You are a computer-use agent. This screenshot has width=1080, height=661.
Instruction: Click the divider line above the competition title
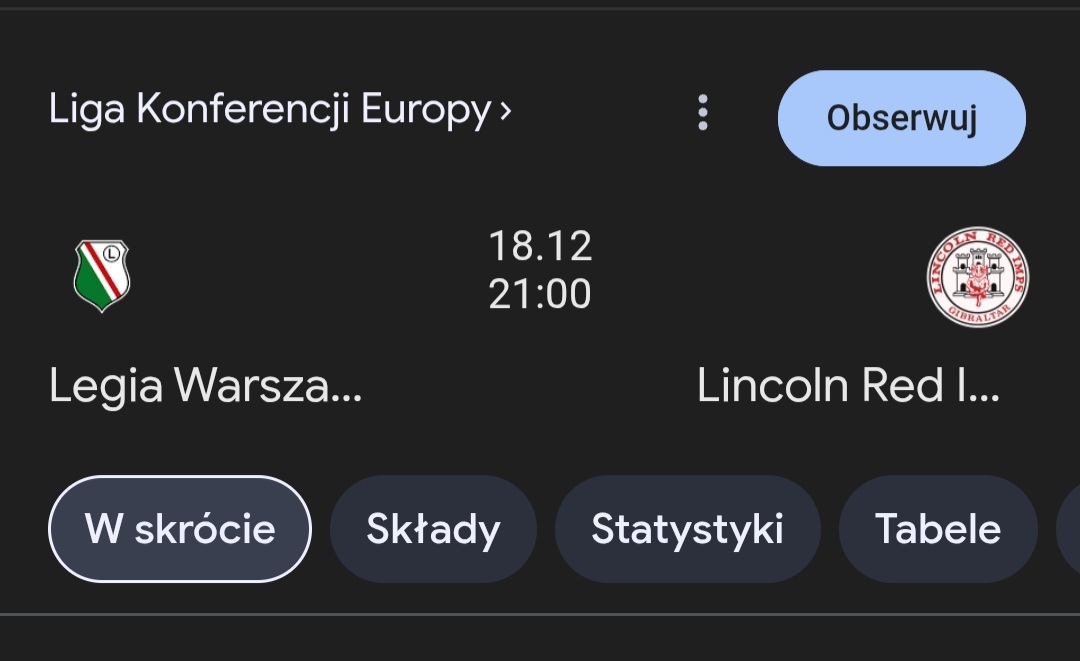pyautogui.click(x=540, y=8)
